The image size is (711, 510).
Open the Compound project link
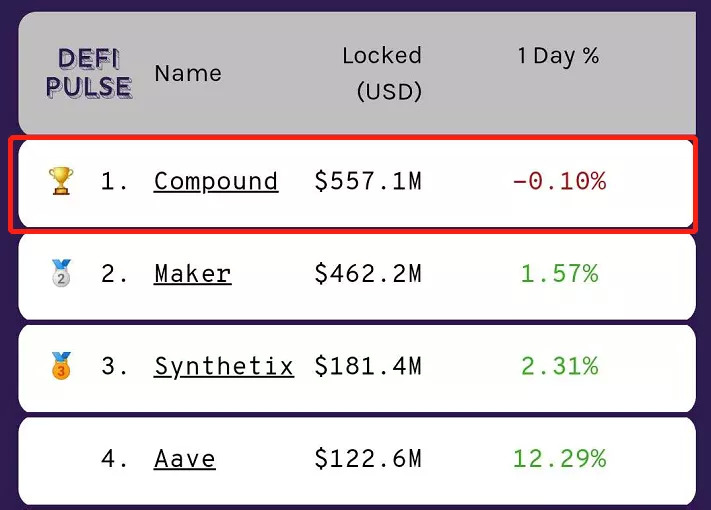(216, 182)
